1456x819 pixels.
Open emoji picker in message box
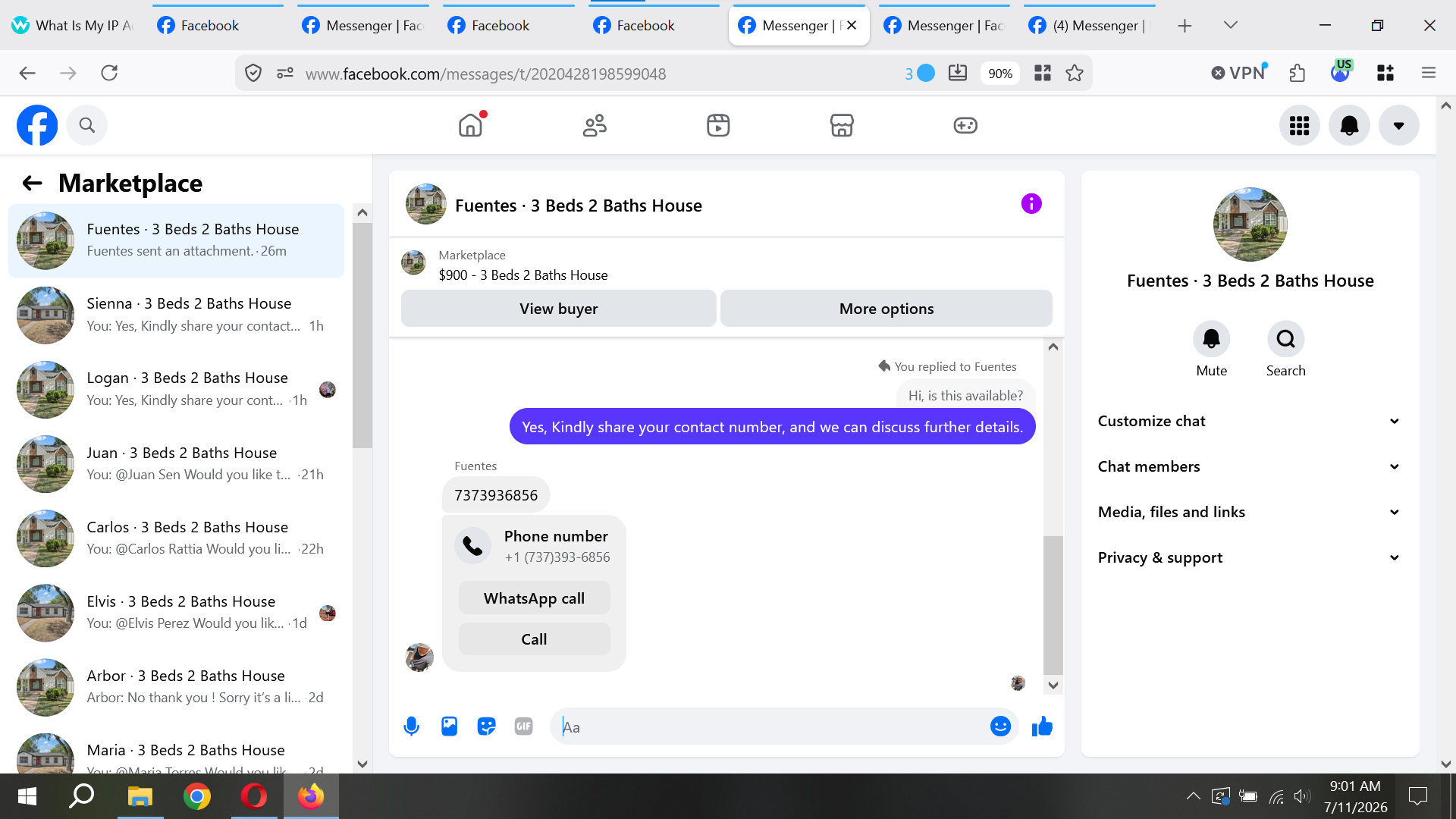point(1001,726)
